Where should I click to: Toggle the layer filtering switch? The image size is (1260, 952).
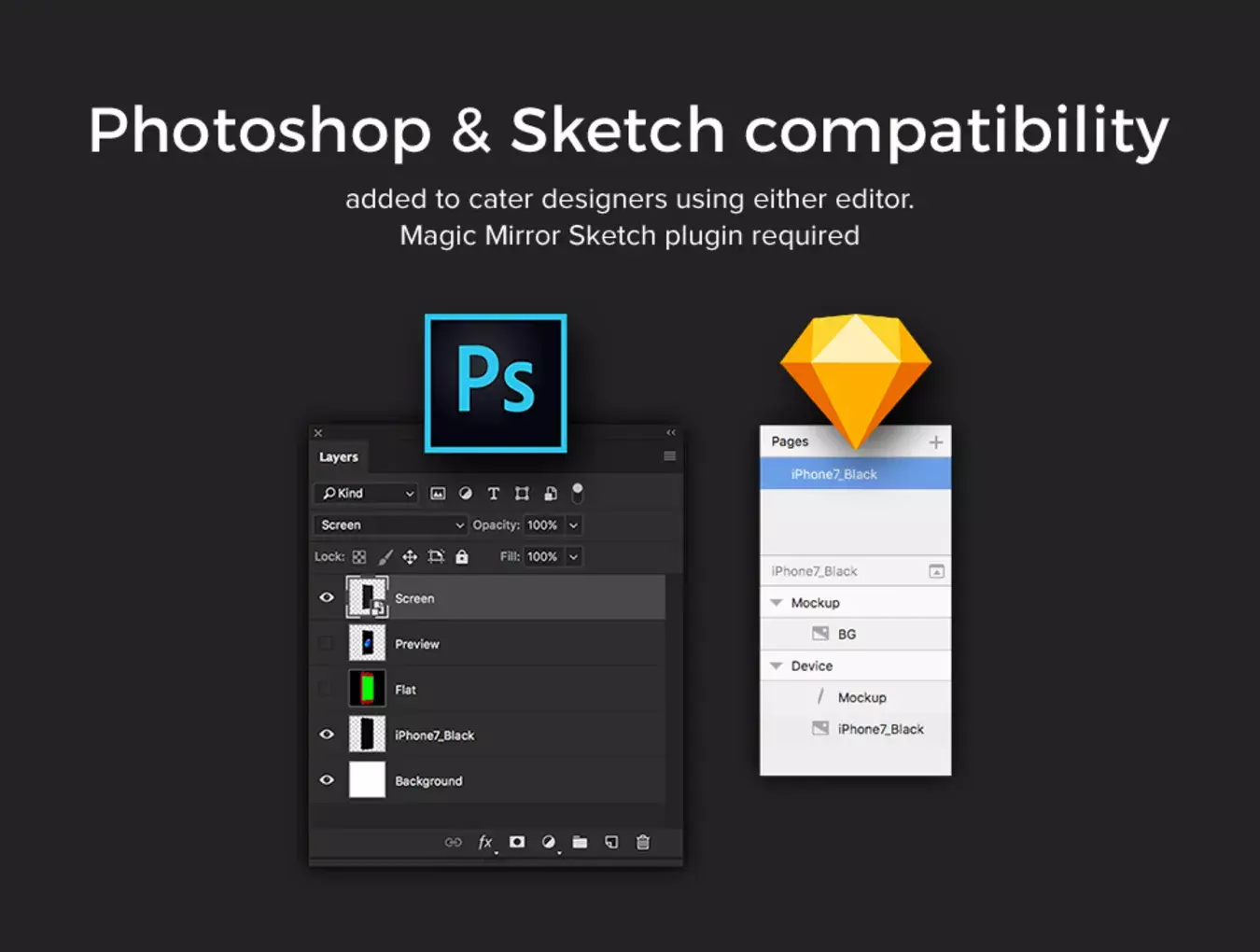click(578, 493)
